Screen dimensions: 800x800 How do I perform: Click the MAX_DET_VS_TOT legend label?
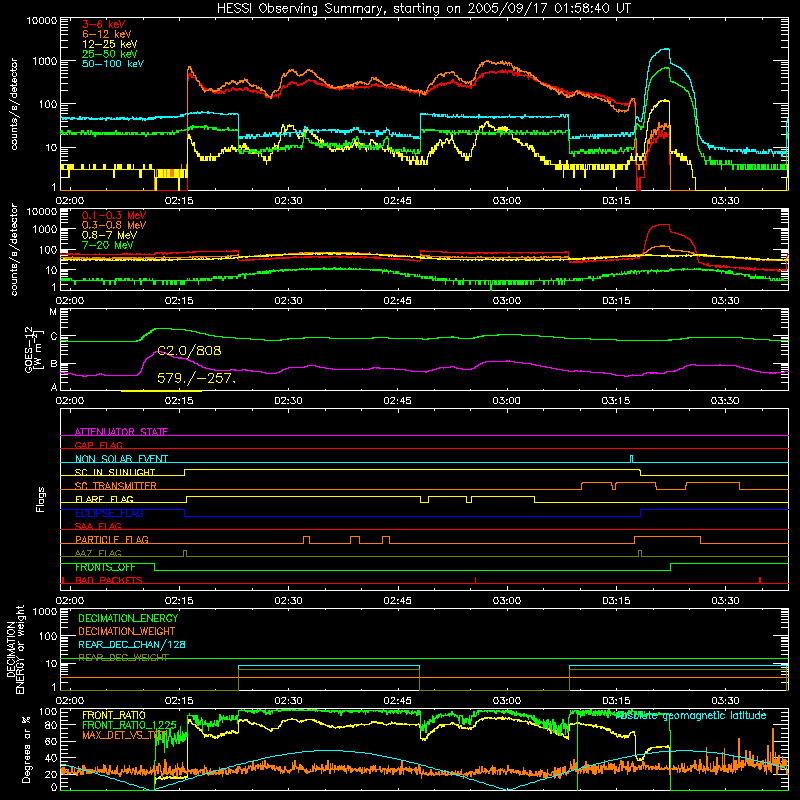point(125,735)
